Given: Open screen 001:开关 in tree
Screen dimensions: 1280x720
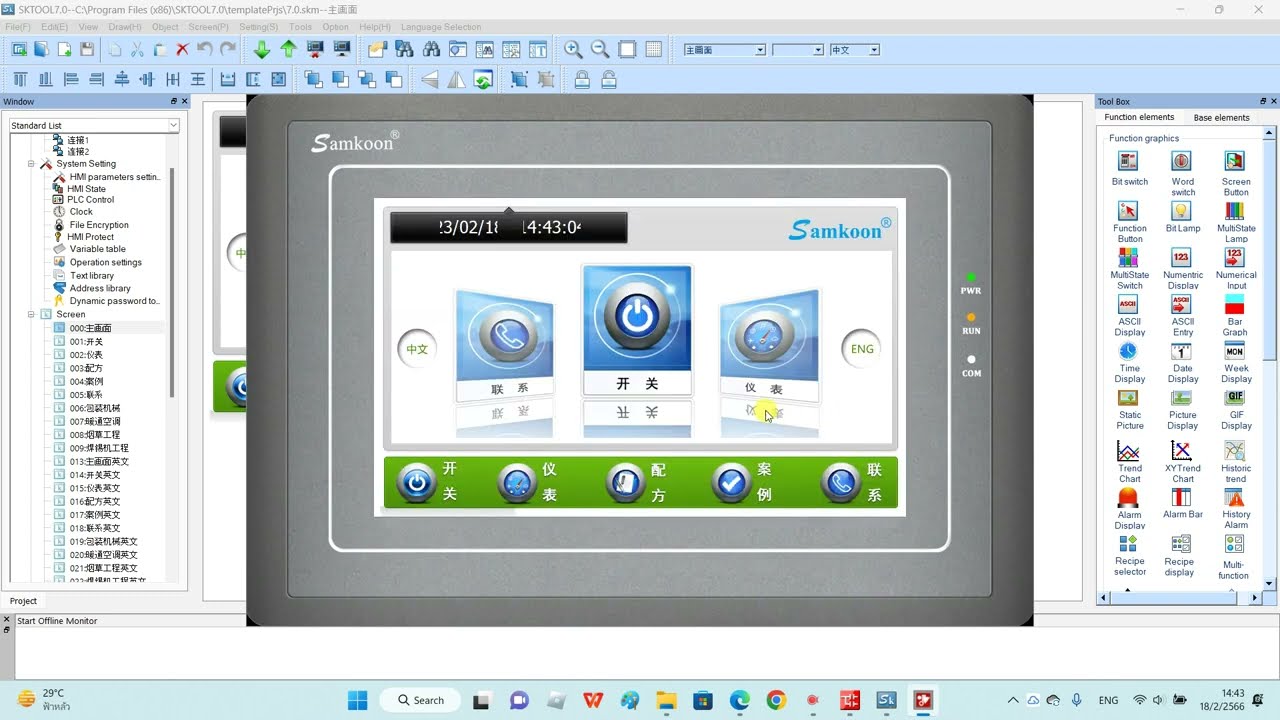Looking at the screenshot, I should tap(86, 342).
